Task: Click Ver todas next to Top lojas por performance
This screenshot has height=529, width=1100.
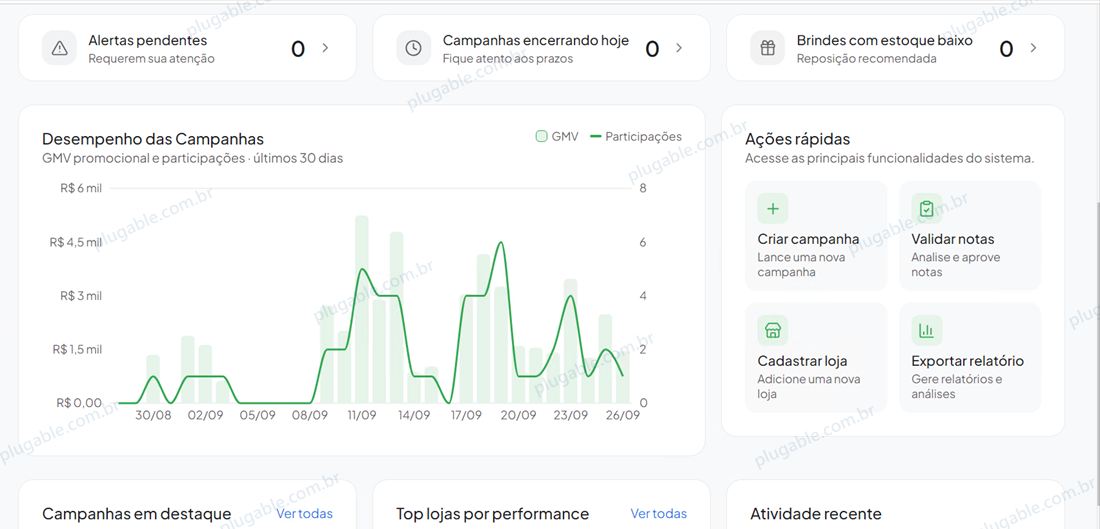Action: coord(659,514)
